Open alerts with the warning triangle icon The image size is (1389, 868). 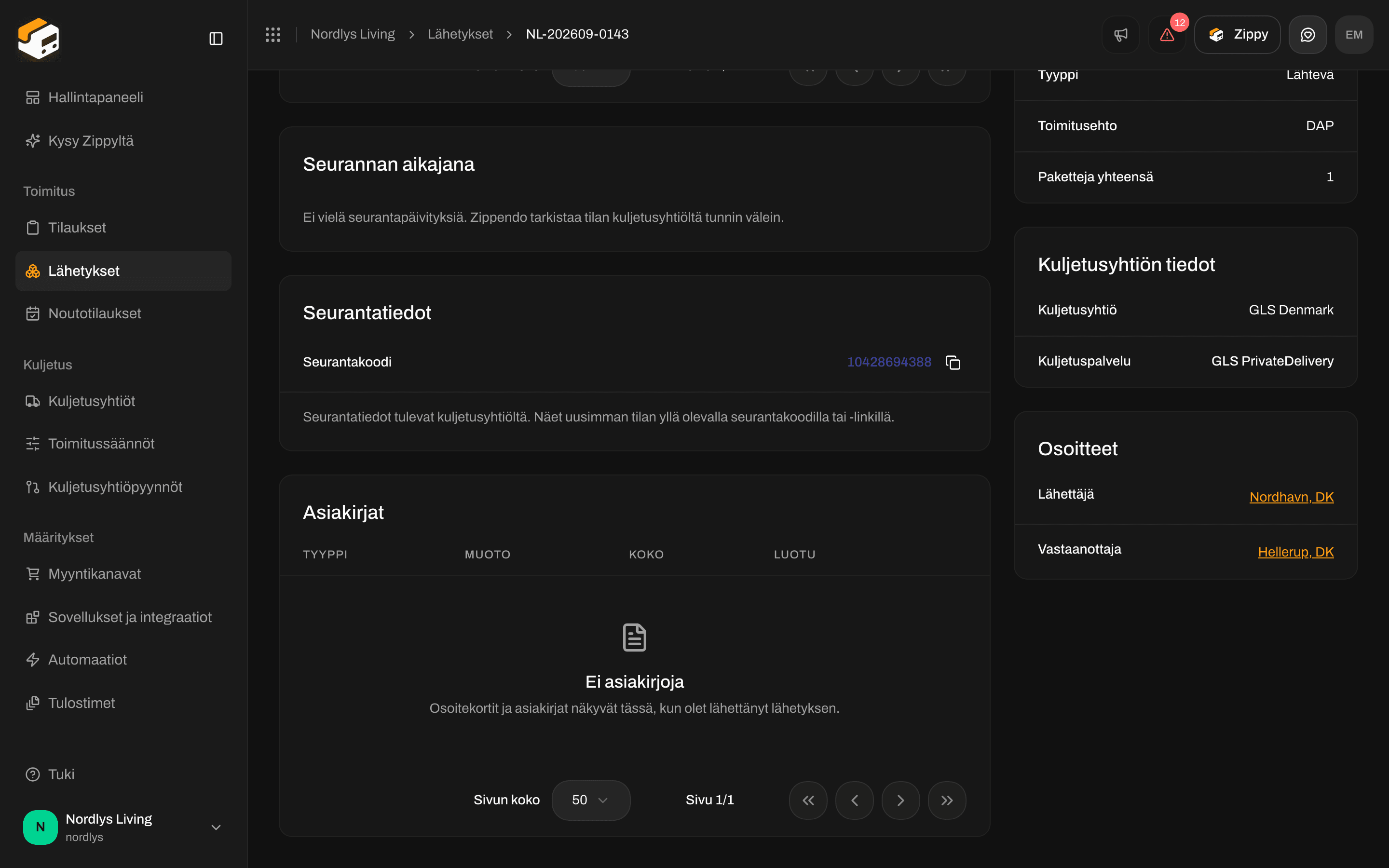[x=1167, y=34]
